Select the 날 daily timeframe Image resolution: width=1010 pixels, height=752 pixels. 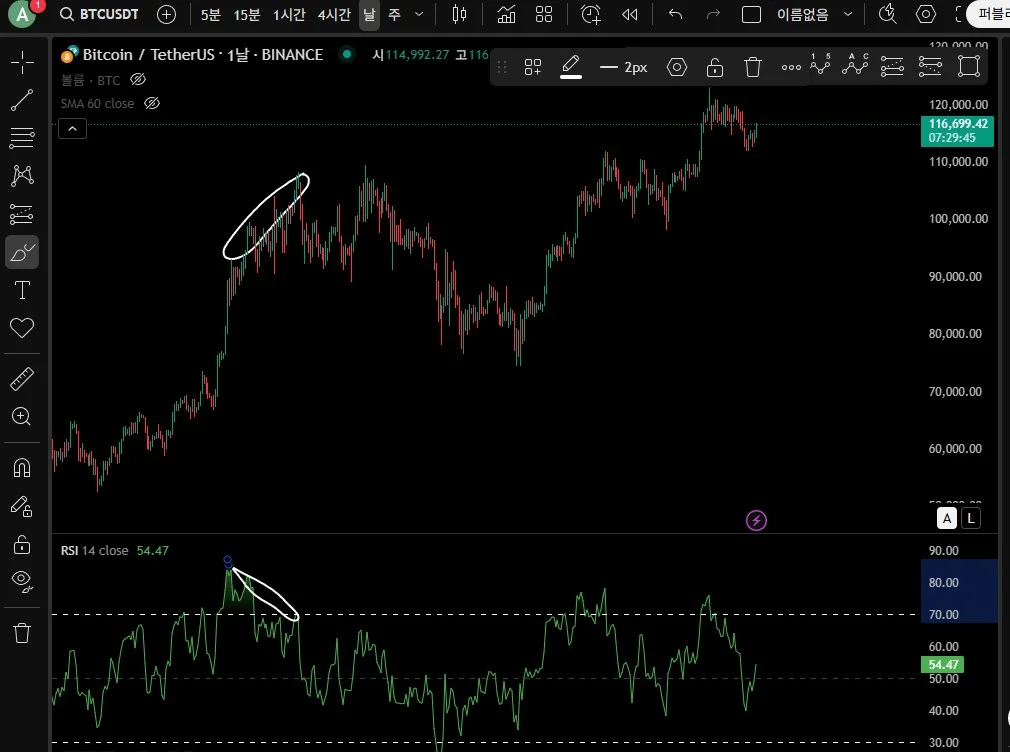coord(369,14)
